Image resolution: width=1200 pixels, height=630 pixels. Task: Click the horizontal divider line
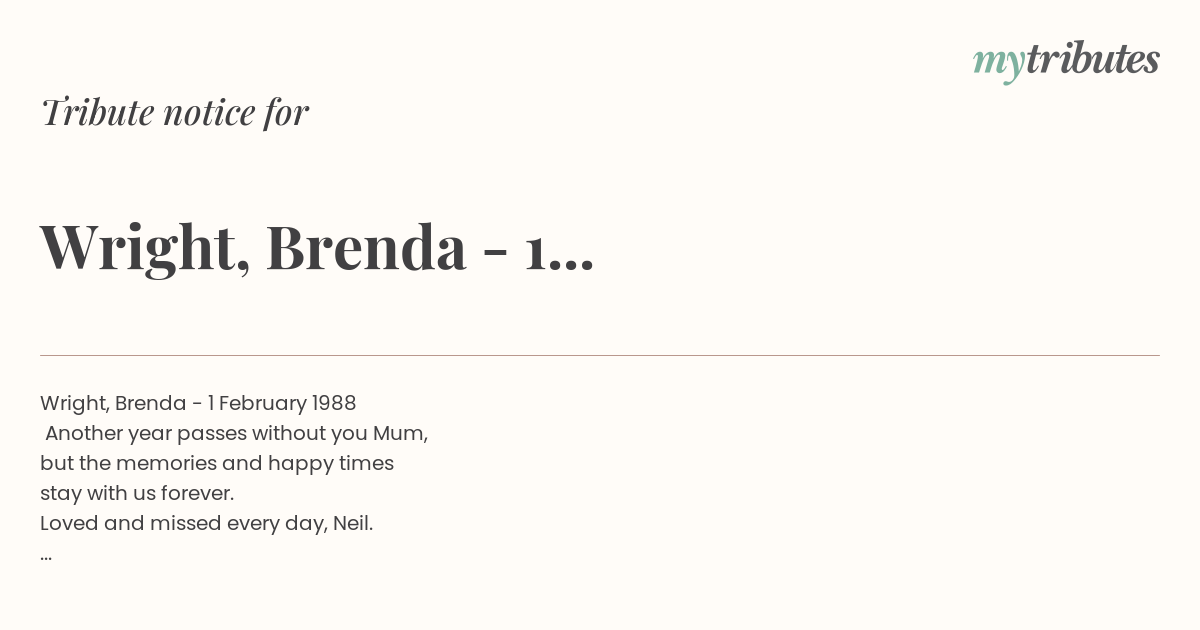[600, 355]
